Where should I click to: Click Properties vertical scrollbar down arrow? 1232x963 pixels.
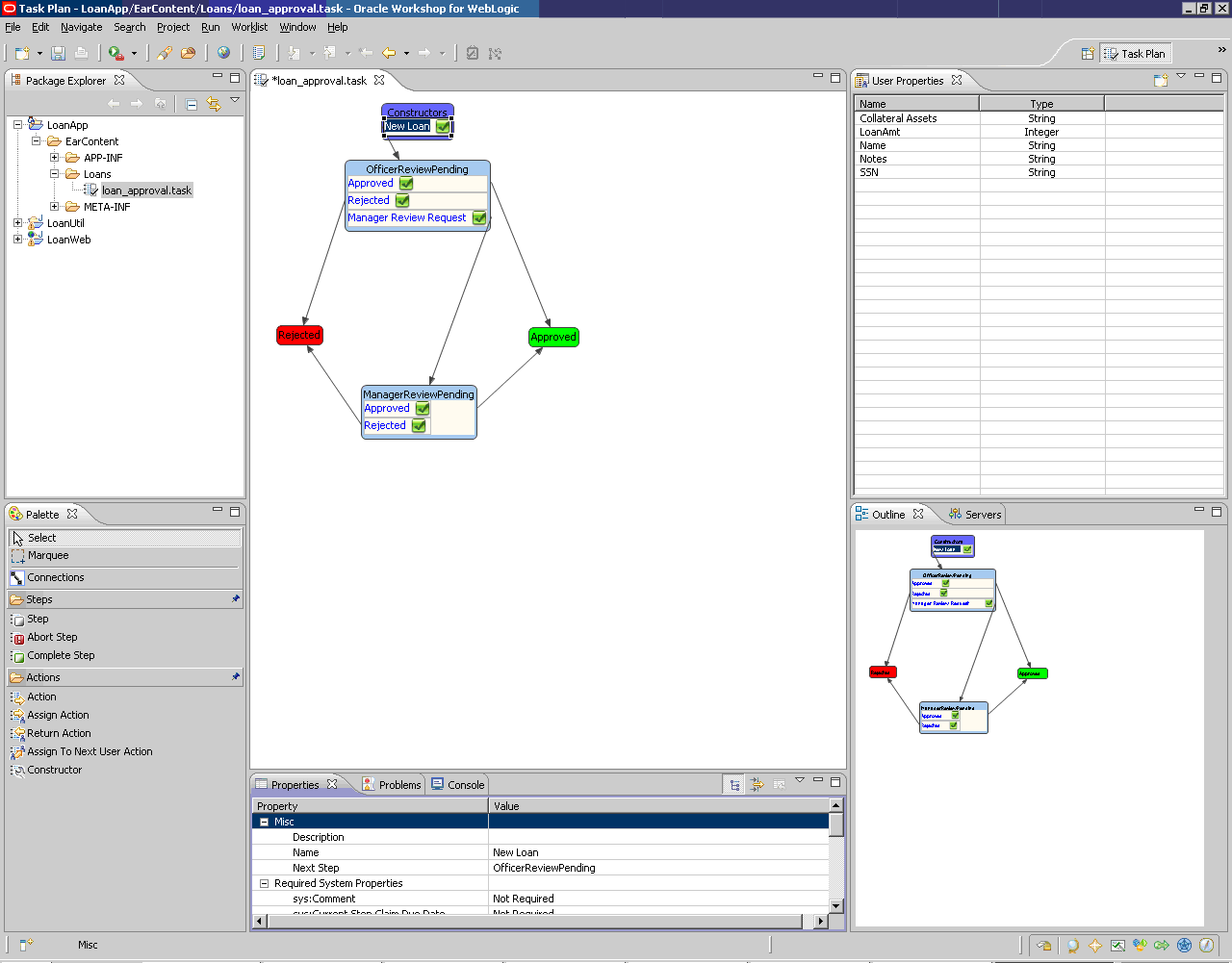coord(835,905)
